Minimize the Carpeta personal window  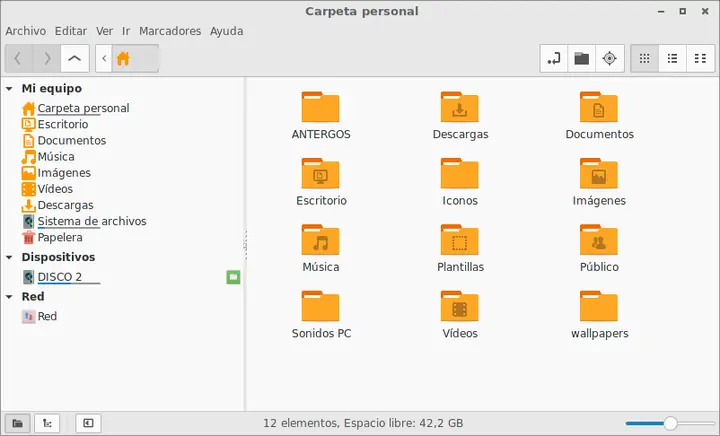pyautogui.click(x=661, y=11)
